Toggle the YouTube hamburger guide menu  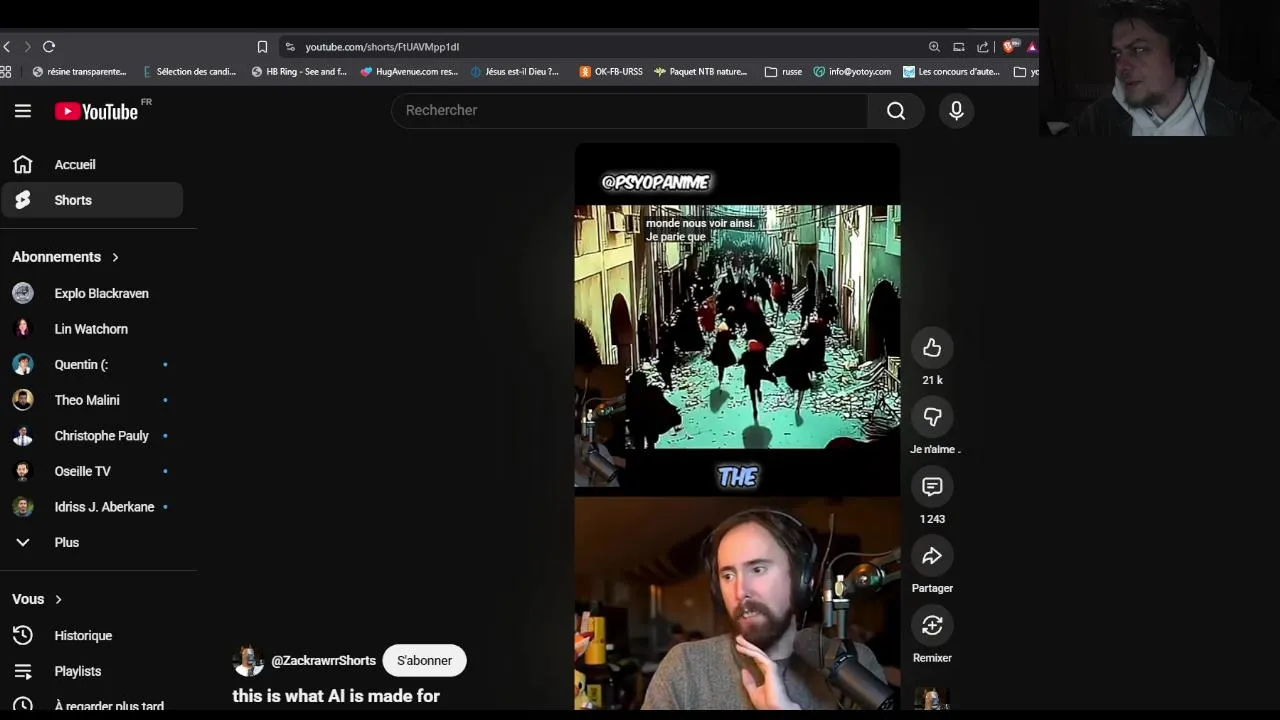[23, 111]
